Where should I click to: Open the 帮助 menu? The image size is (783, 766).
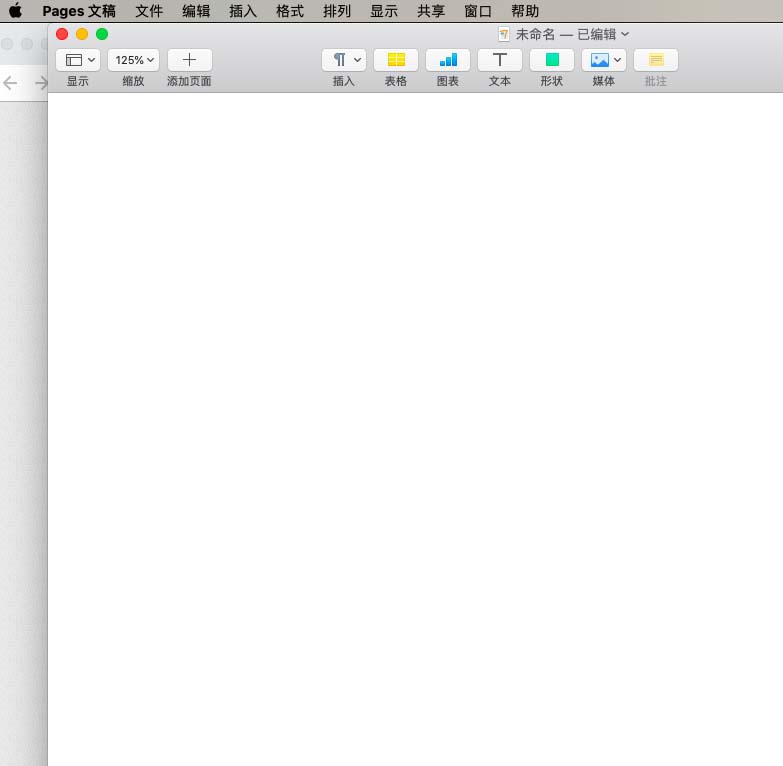tap(525, 12)
